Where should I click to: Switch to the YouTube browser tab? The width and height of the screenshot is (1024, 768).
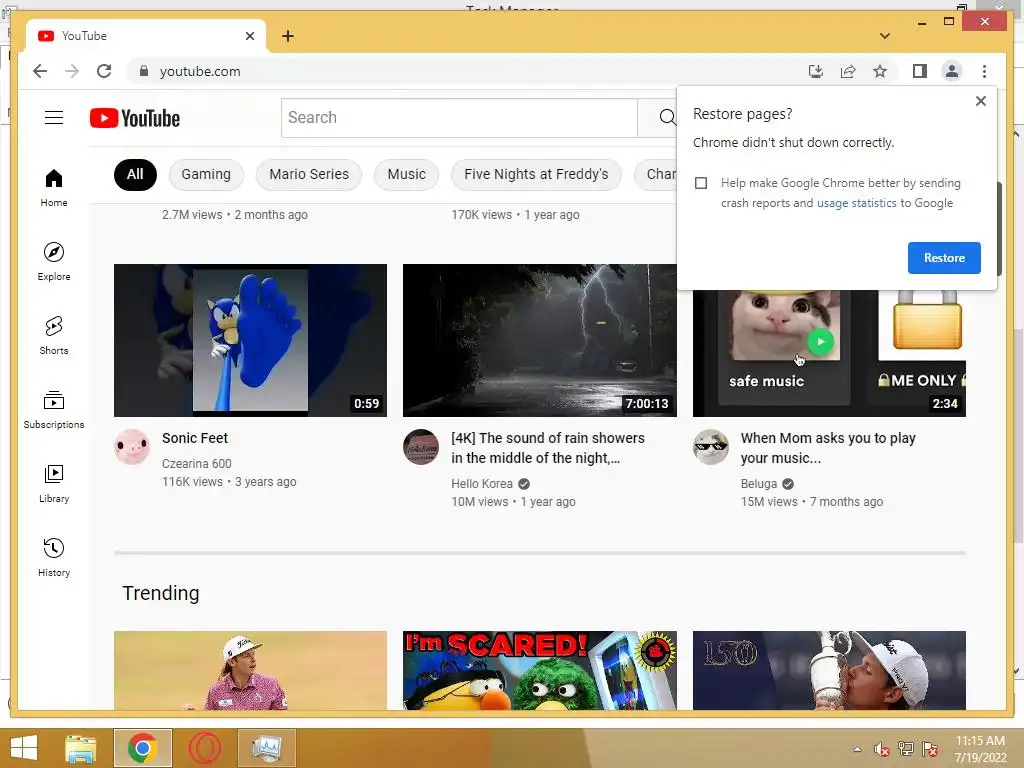145,36
